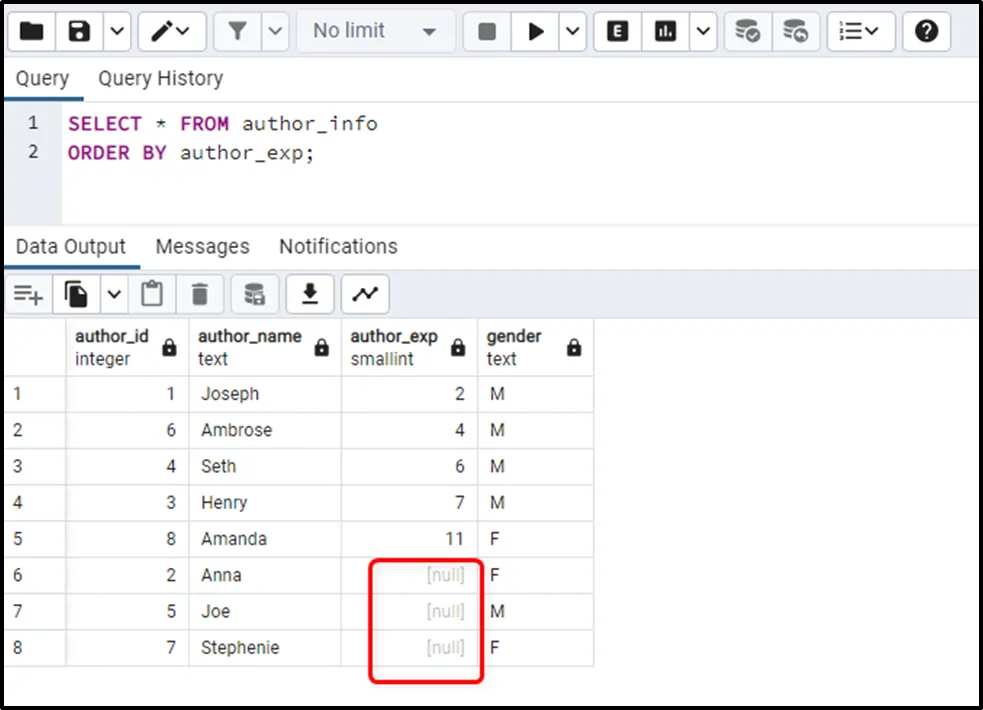Open the query tool Help icon
Viewport: 983px width, 710px height.
point(926,32)
